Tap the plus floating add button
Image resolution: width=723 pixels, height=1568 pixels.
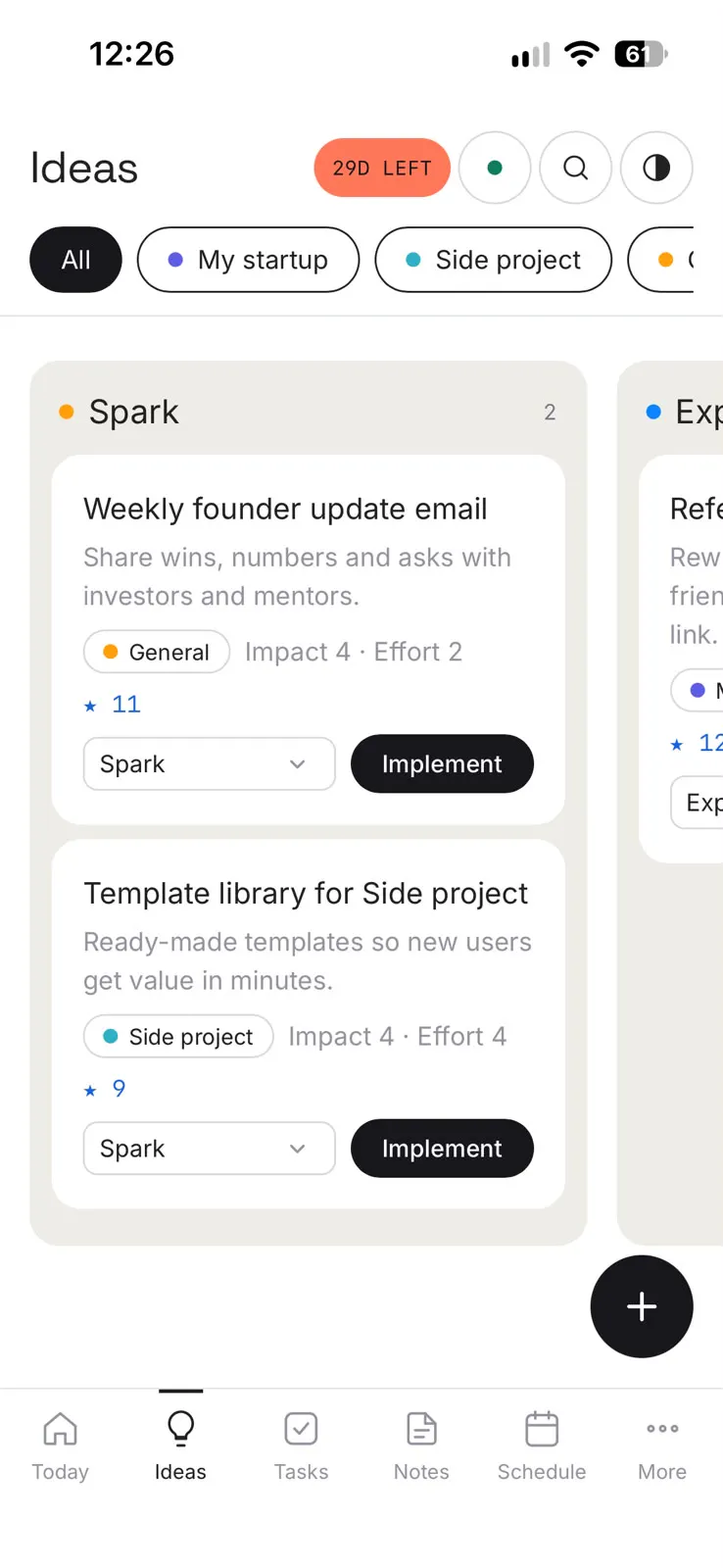click(642, 1306)
